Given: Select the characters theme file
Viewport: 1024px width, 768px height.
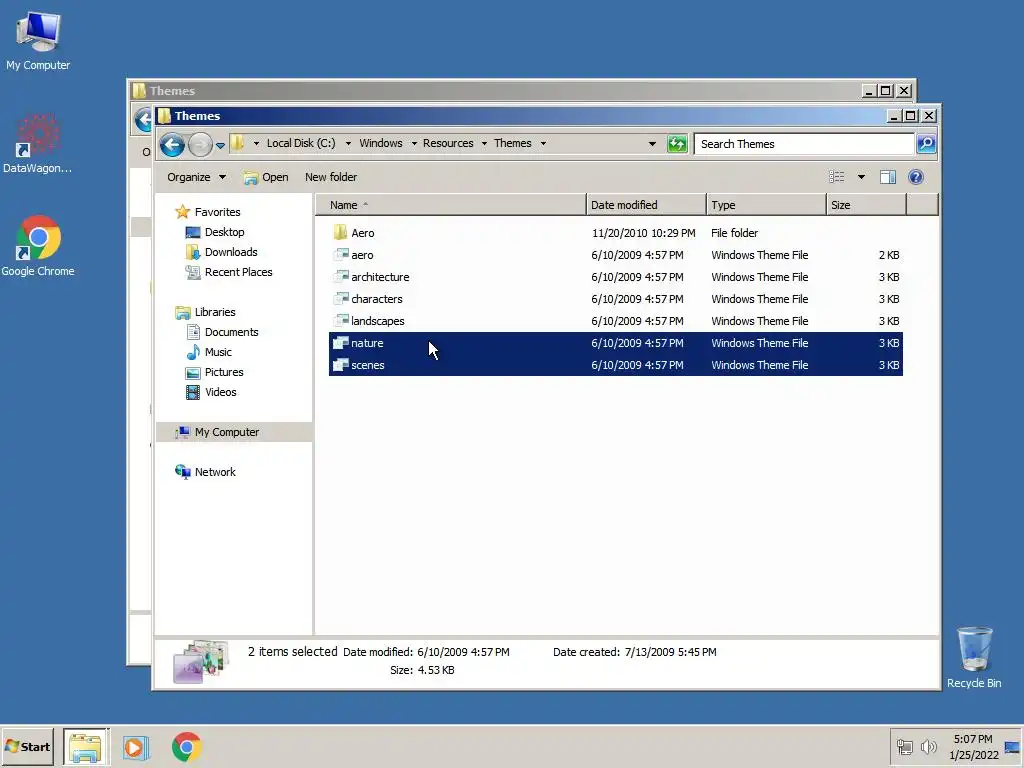Looking at the screenshot, I should click(x=616, y=299).
